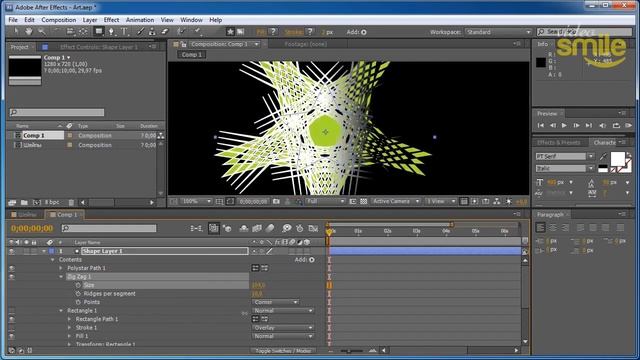Viewport: 640px width, 360px height.
Task: Play the preview
Action: click(x=564, y=125)
